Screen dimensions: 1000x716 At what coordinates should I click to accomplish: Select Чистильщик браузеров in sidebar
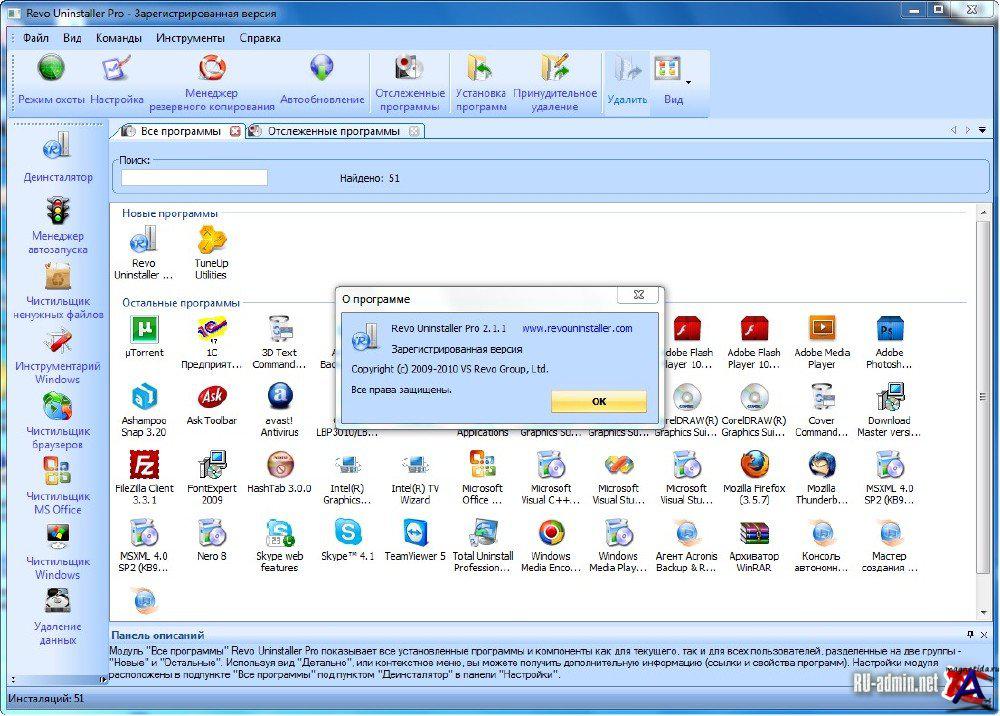coord(58,407)
